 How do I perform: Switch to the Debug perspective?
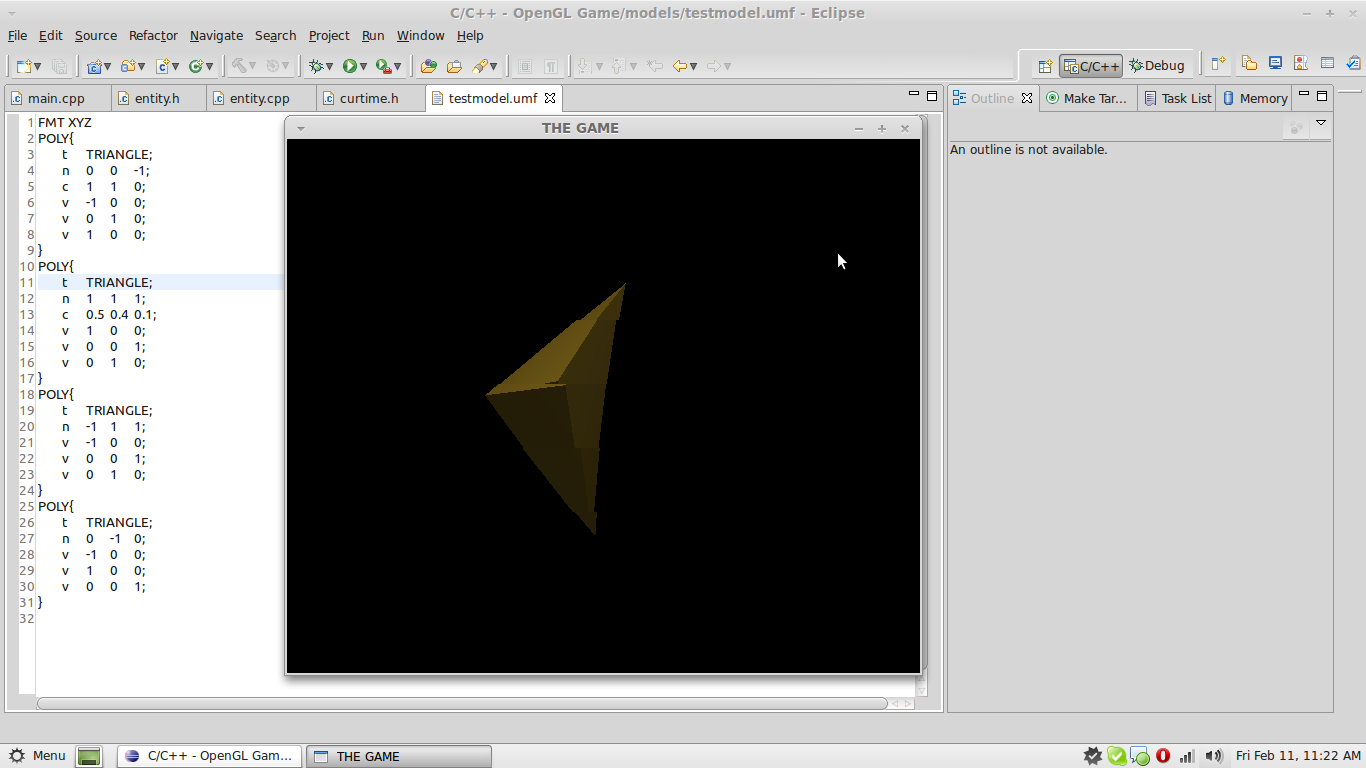pyautogui.click(x=1157, y=66)
